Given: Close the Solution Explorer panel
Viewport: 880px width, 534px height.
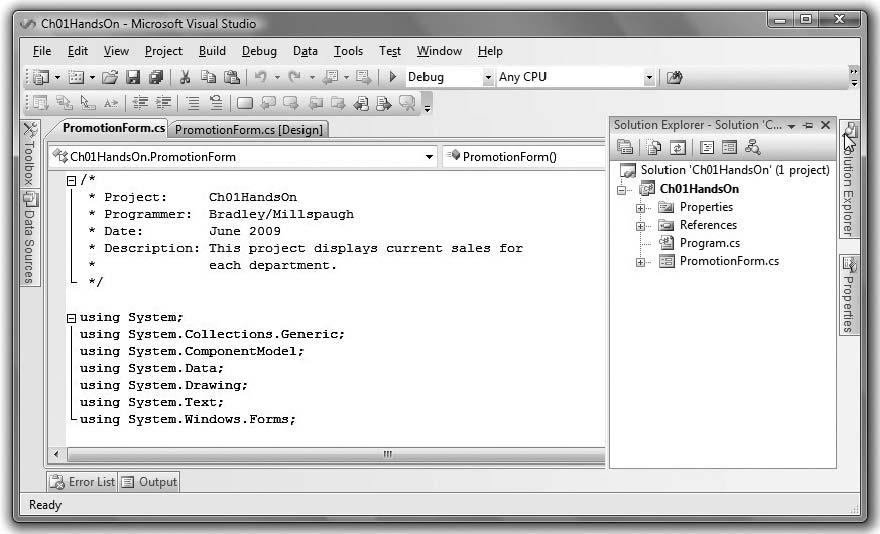Looking at the screenshot, I should tap(826, 125).
